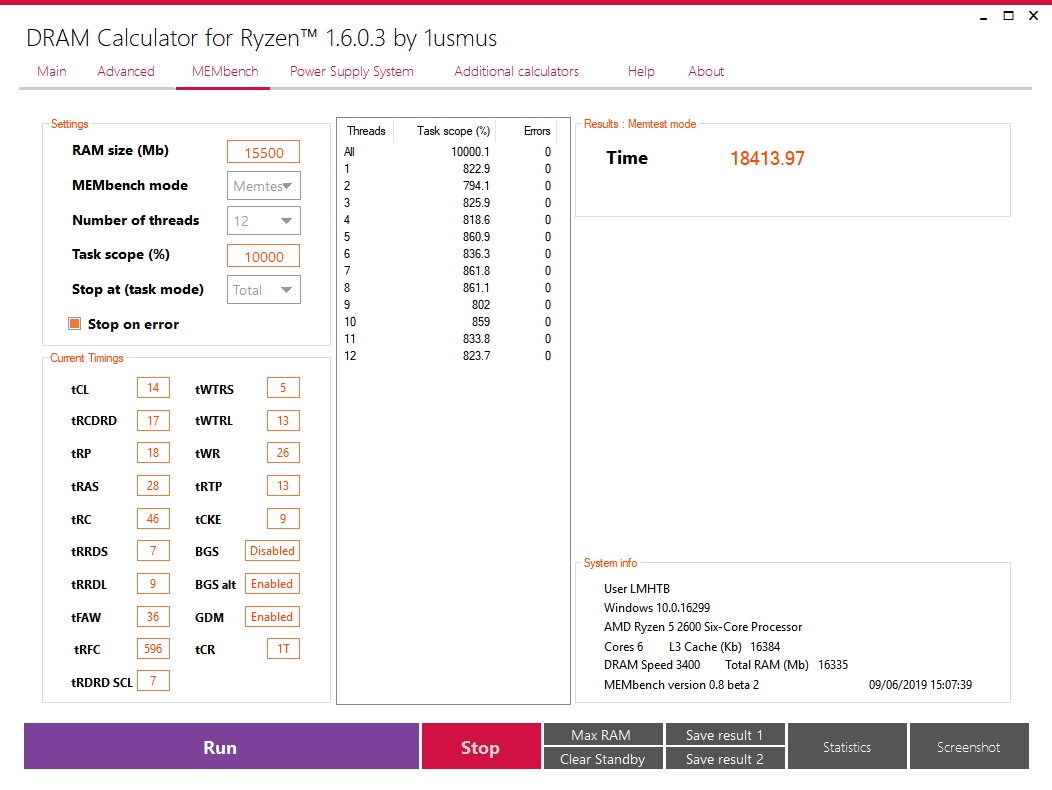The image size is (1052, 790).
Task: Click the tWTRS value 5
Action: (283, 388)
